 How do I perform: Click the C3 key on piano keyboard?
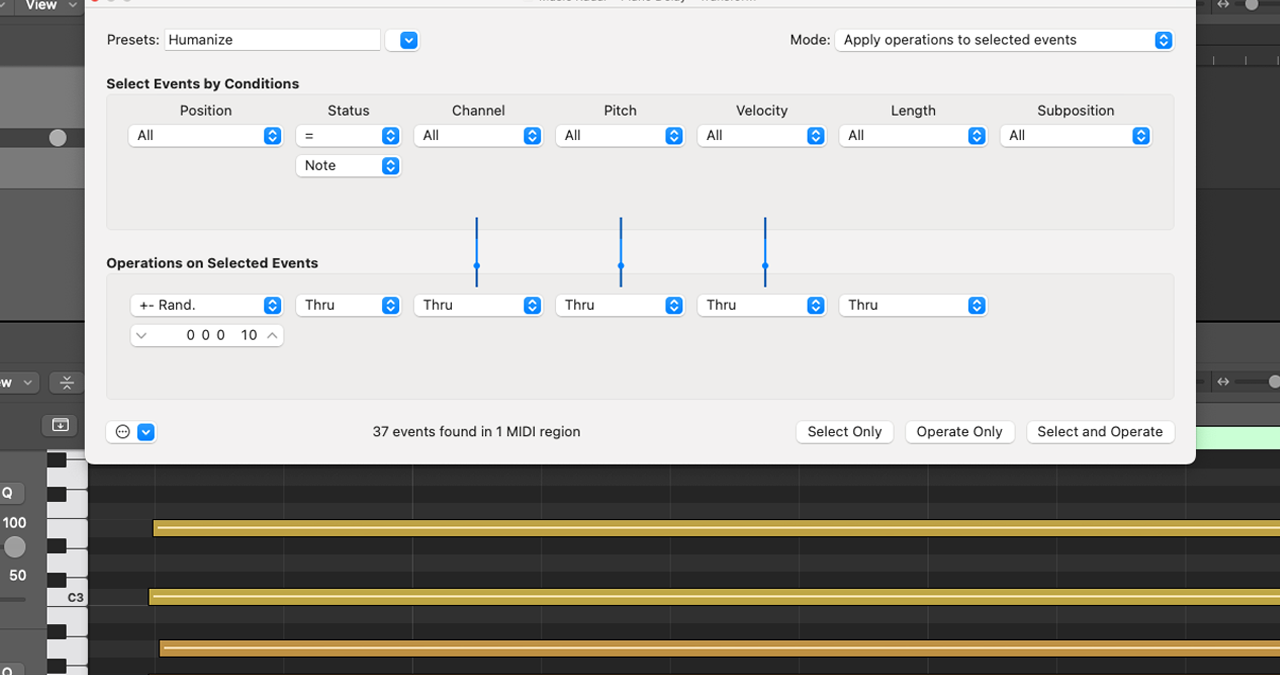click(68, 597)
